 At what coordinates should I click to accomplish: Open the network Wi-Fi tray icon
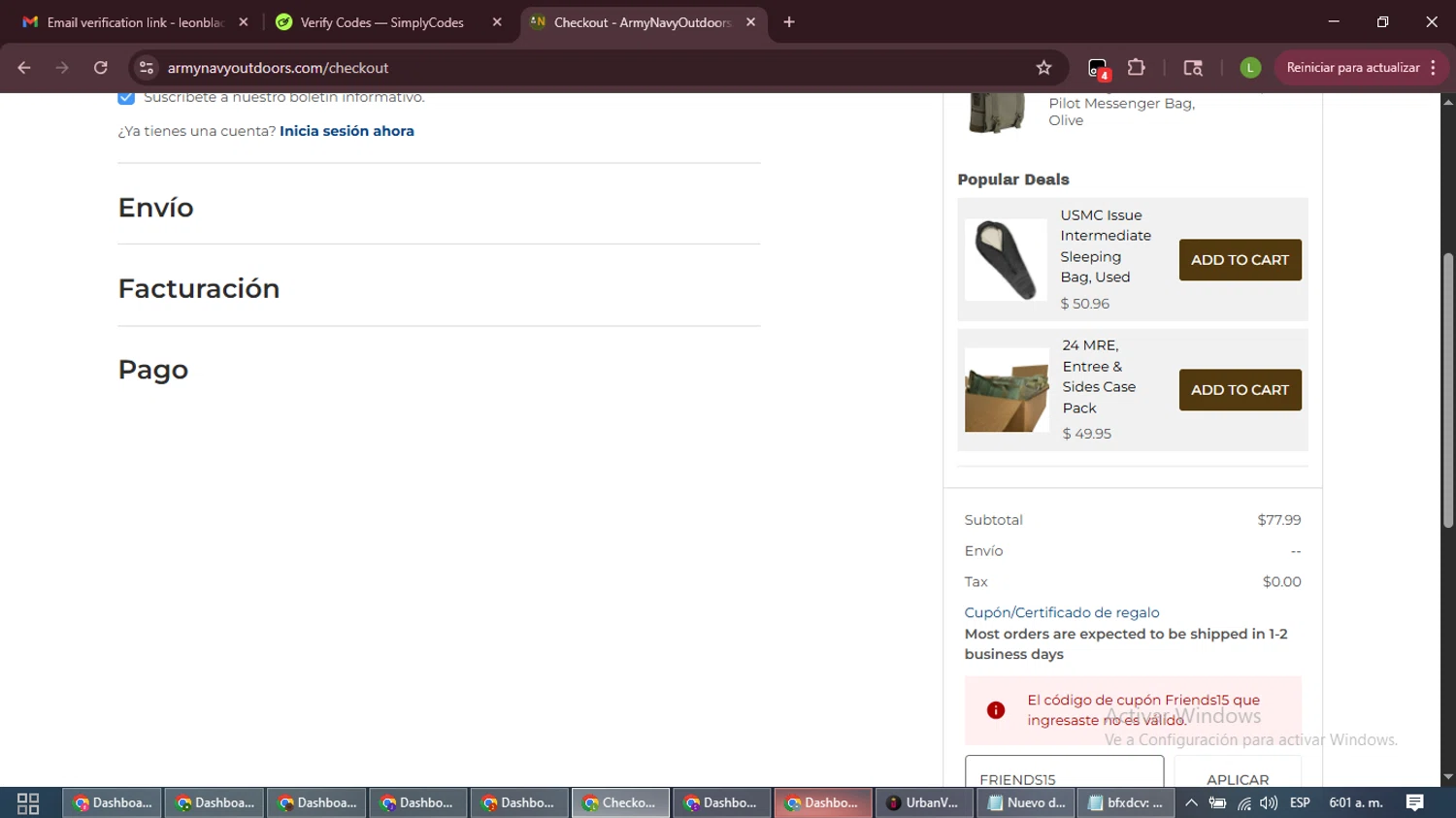tap(1243, 803)
